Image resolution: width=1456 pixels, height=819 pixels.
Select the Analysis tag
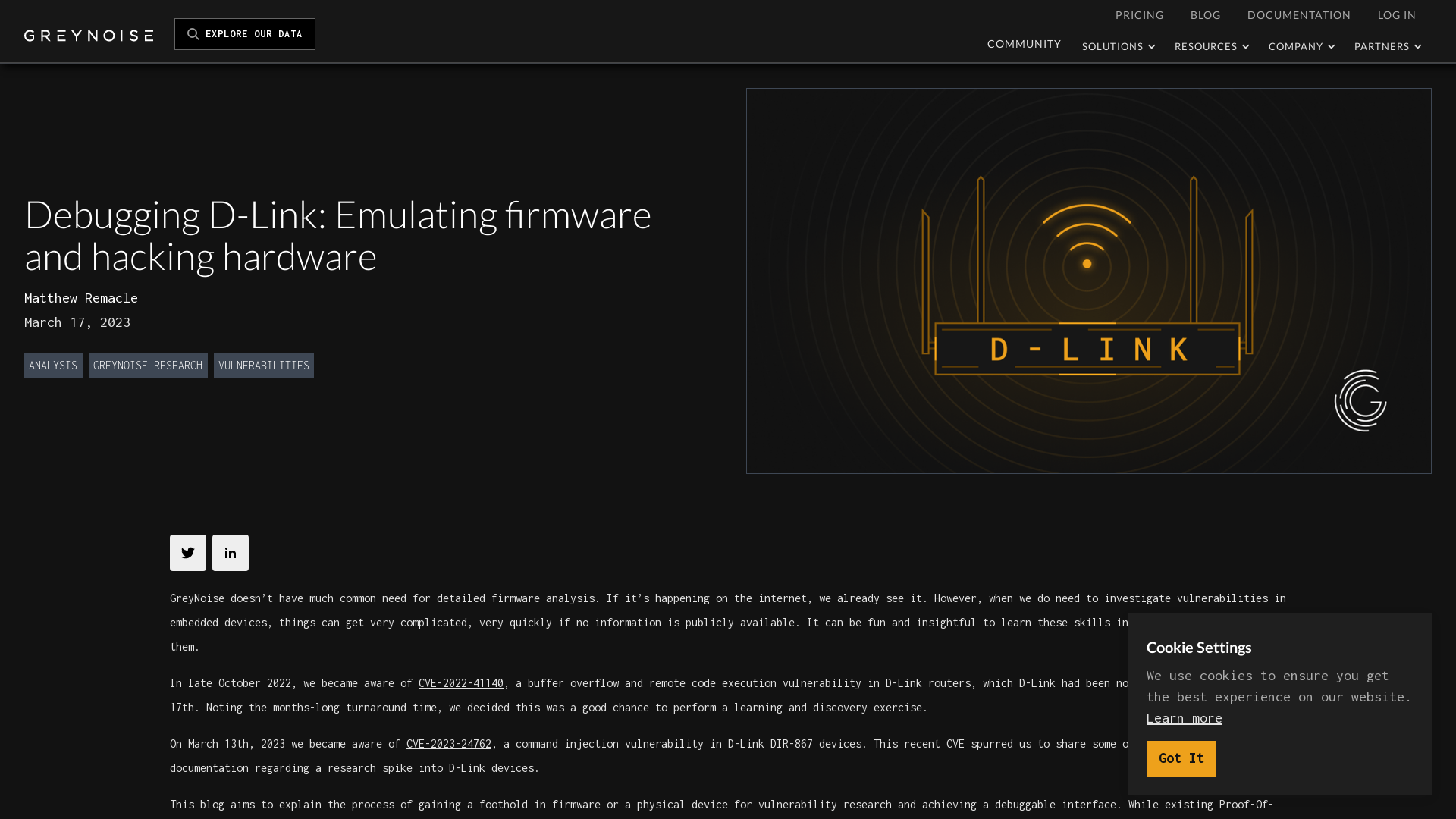pyautogui.click(x=53, y=366)
